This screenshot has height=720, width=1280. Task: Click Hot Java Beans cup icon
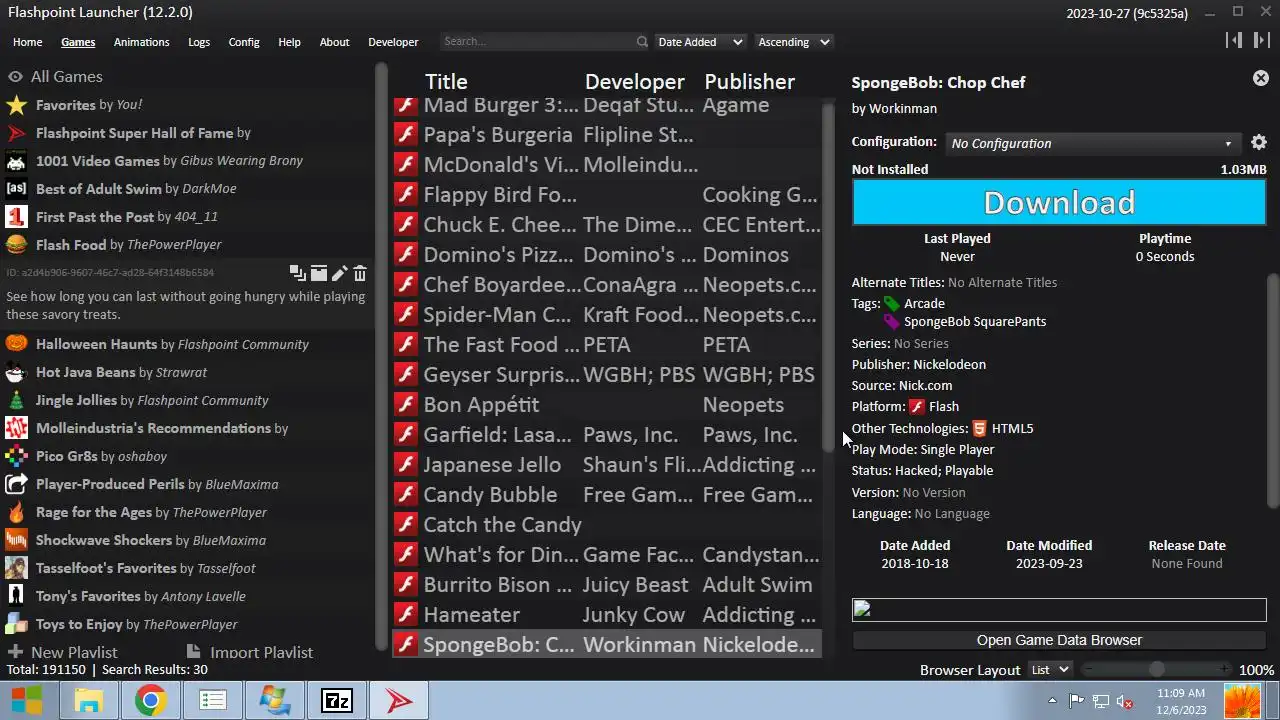pos(16,372)
